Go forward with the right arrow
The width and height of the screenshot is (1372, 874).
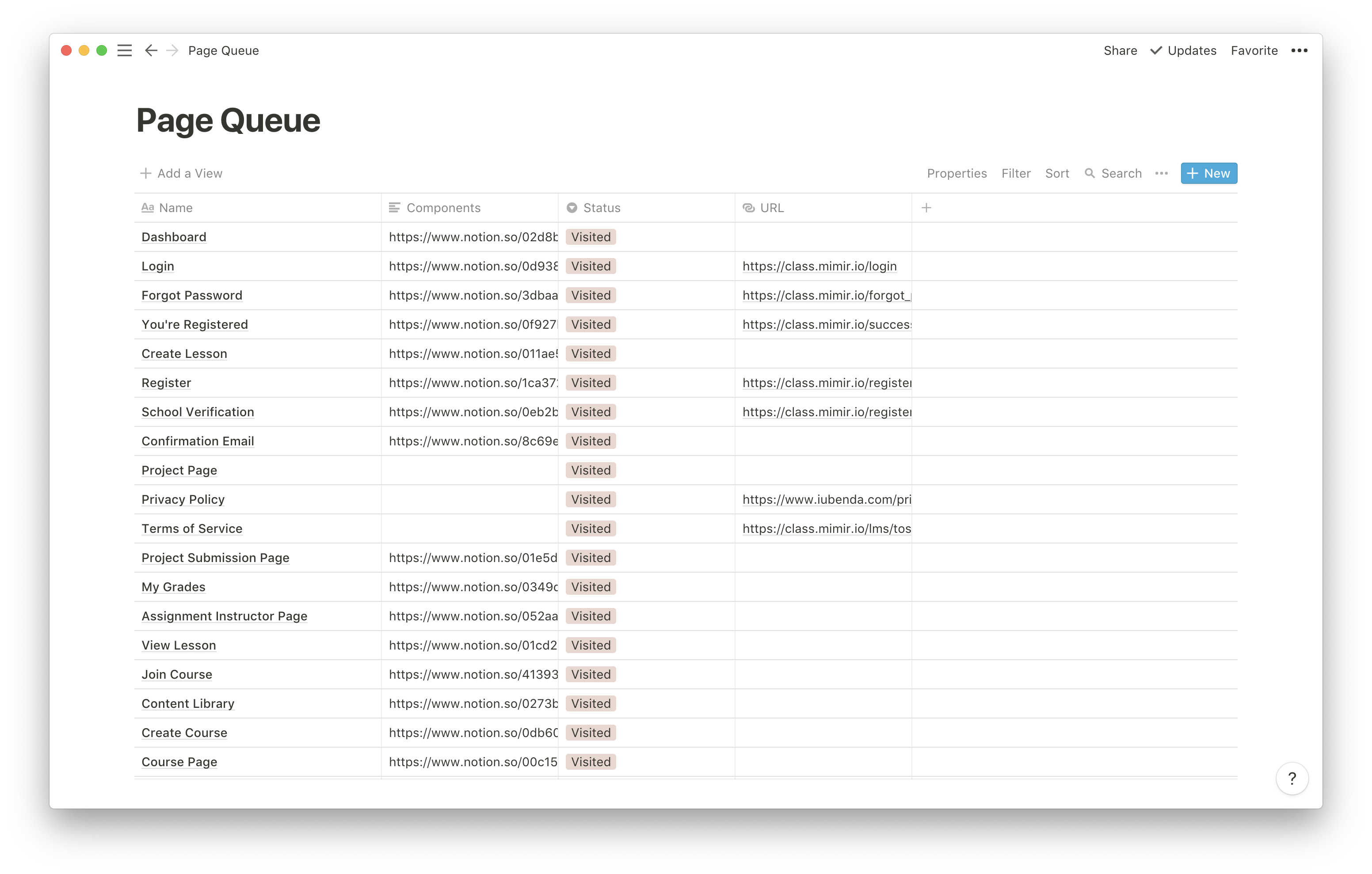coord(173,51)
